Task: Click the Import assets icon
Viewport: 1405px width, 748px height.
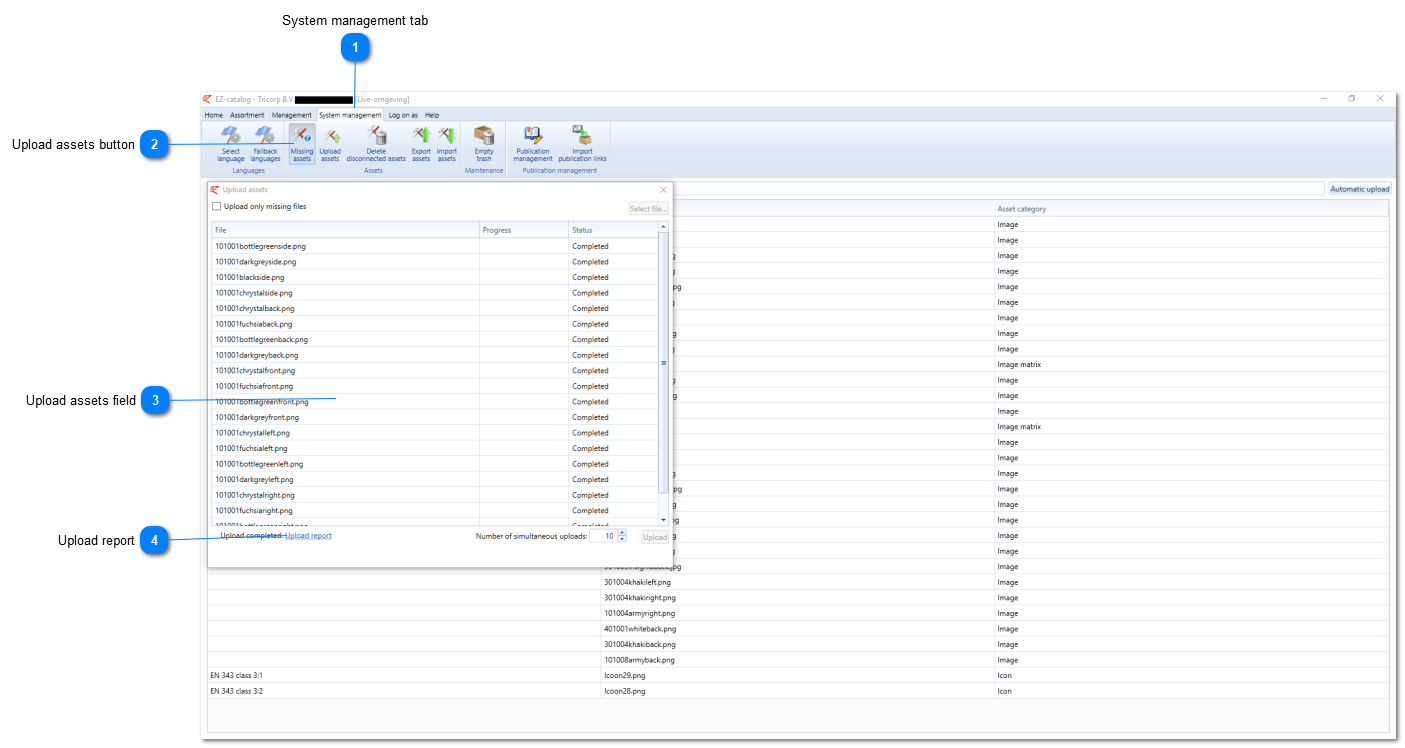Action: [447, 144]
